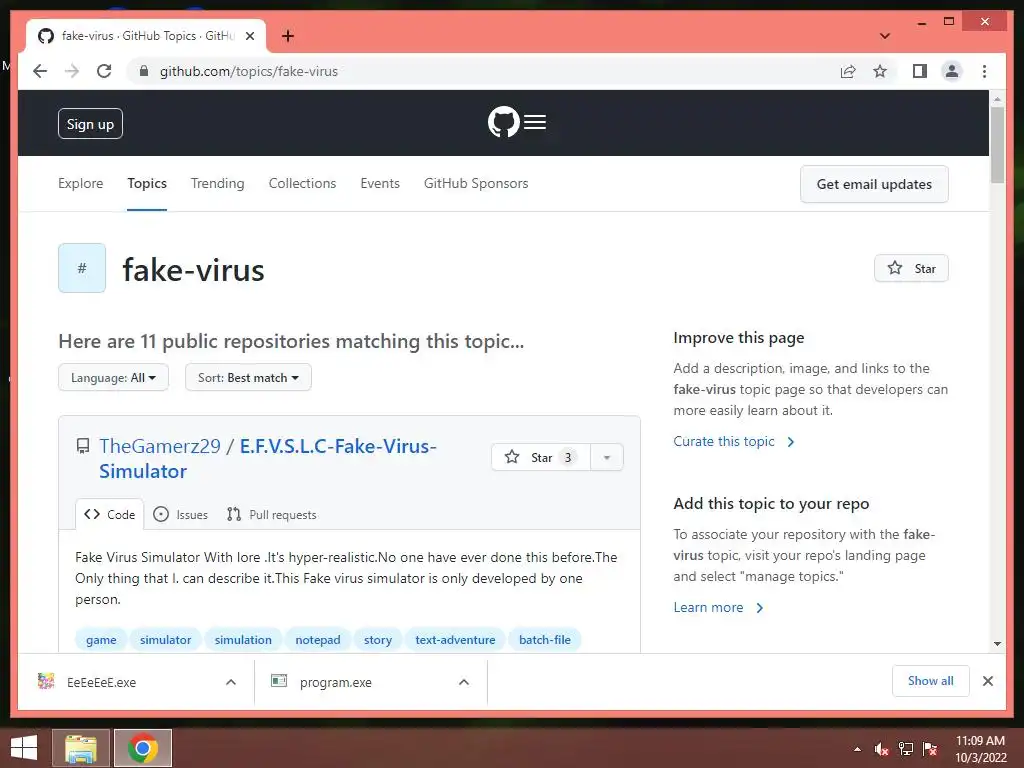This screenshot has height=768, width=1024.
Task: Select the Topics tab
Action: pyautogui.click(x=147, y=184)
